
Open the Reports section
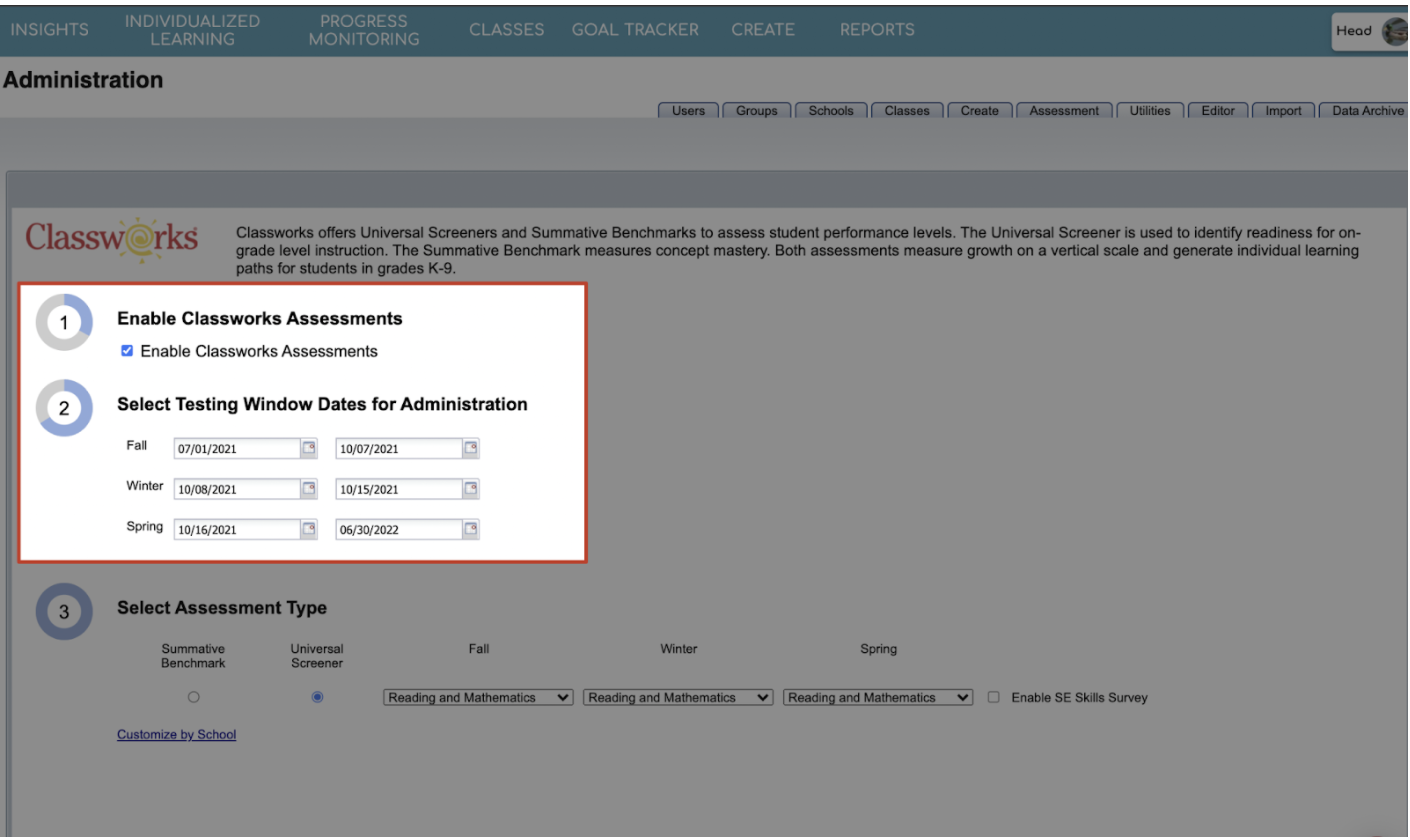[877, 30]
